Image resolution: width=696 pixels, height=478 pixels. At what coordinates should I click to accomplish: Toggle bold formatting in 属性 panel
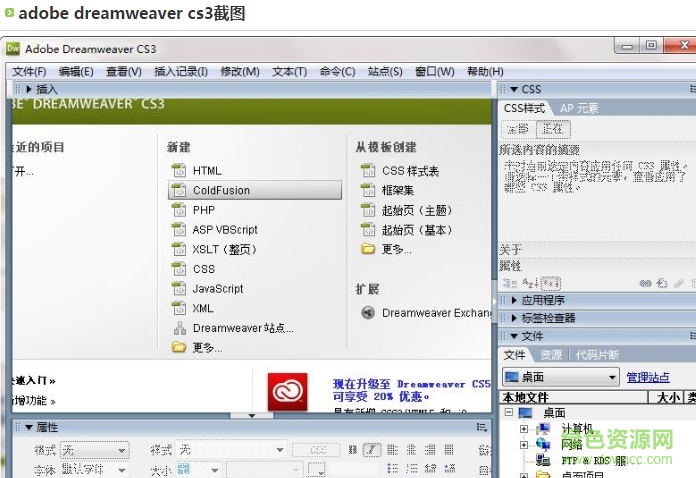(x=353, y=450)
